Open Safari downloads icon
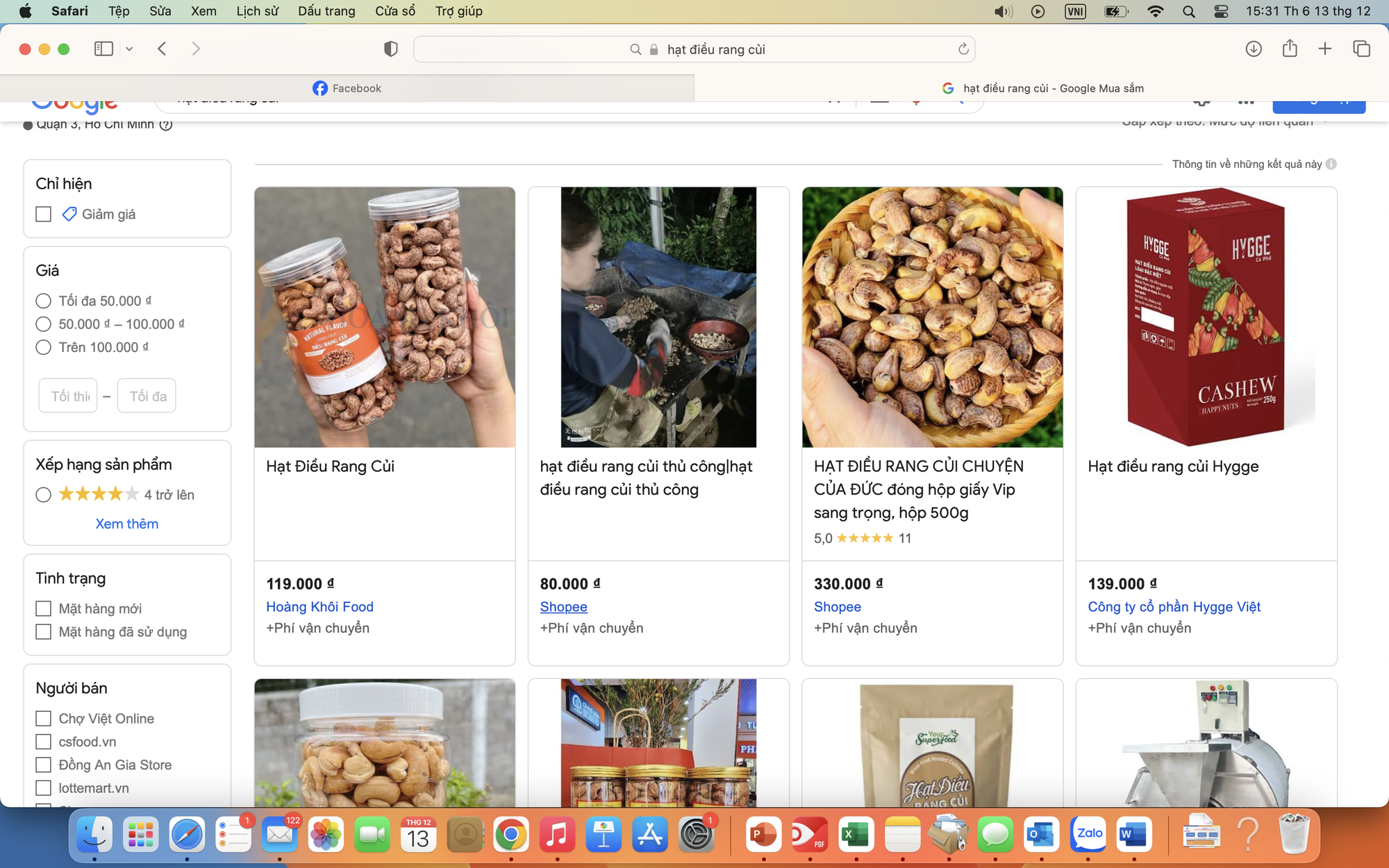This screenshot has width=1389, height=868. pos(1254,49)
